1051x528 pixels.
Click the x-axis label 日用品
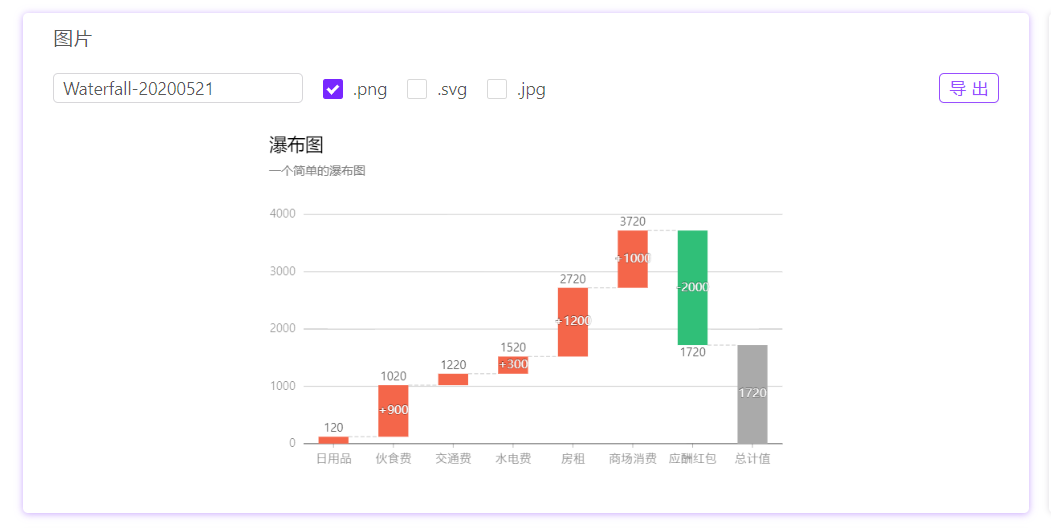tap(333, 459)
